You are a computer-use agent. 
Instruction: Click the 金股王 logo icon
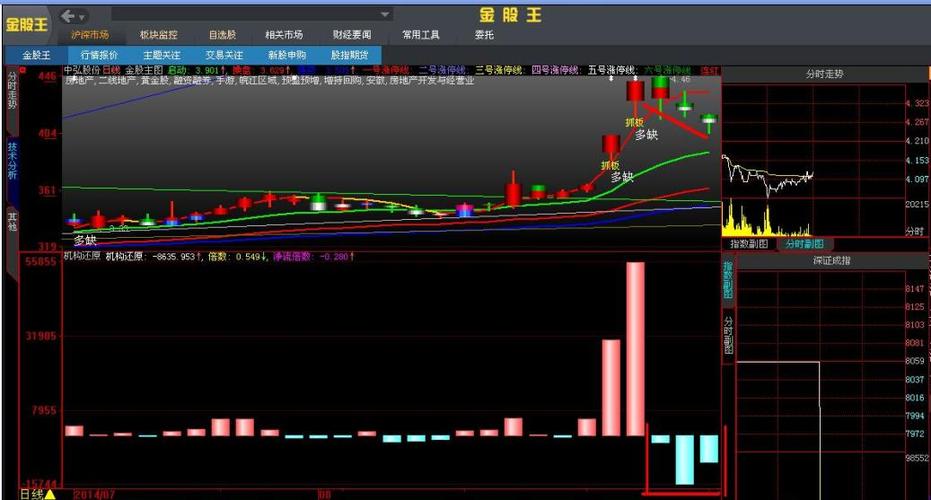(x=26, y=24)
